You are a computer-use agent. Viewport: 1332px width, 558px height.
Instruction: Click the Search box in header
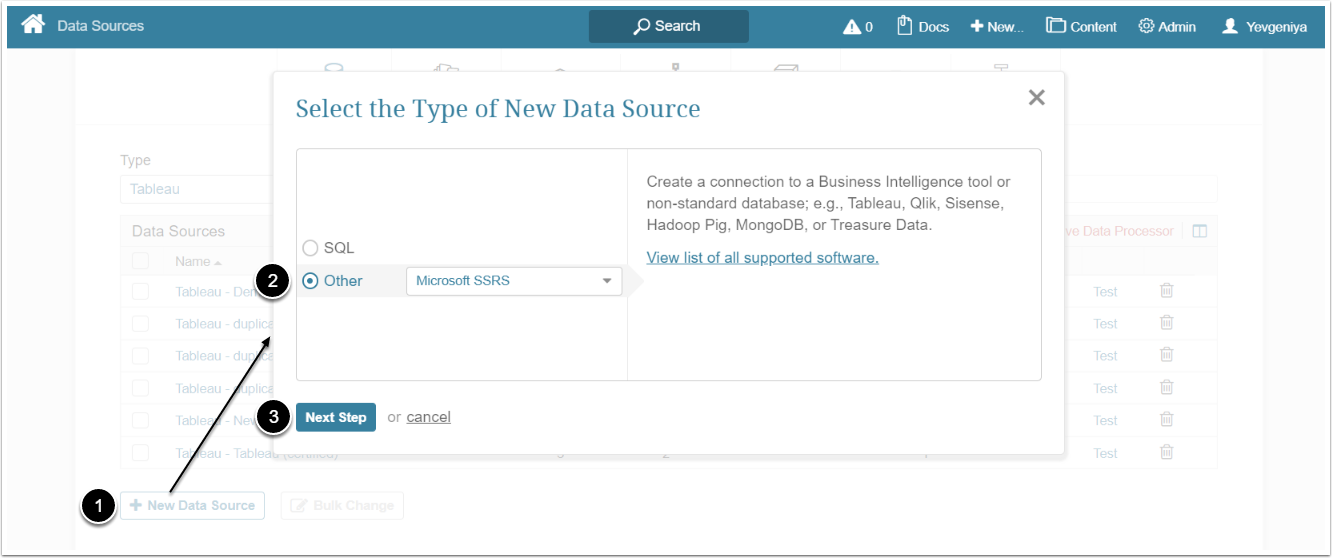(x=668, y=26)
